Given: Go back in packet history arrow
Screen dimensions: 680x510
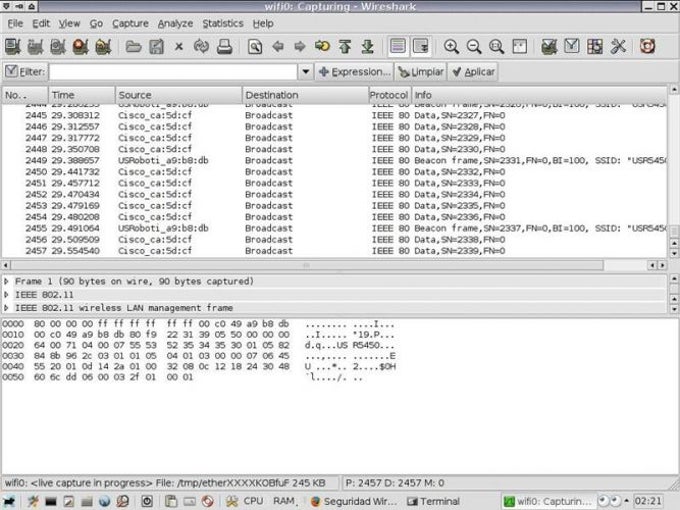Looking at the screenshot, I should click(x=278, y=46).
